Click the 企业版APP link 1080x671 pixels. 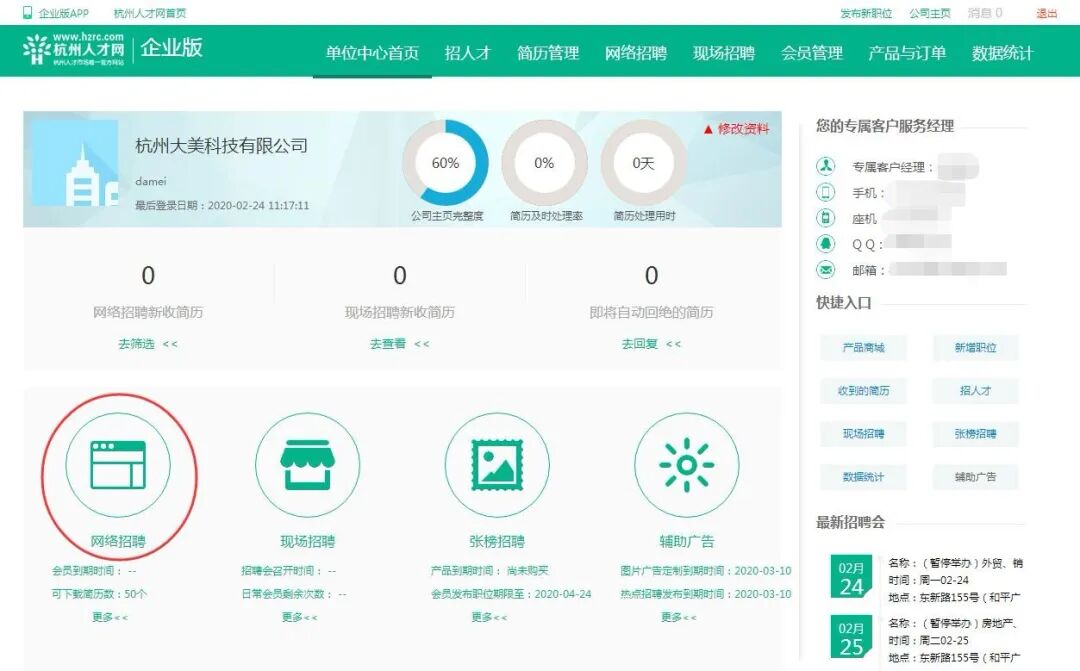[x=63, y=13]
